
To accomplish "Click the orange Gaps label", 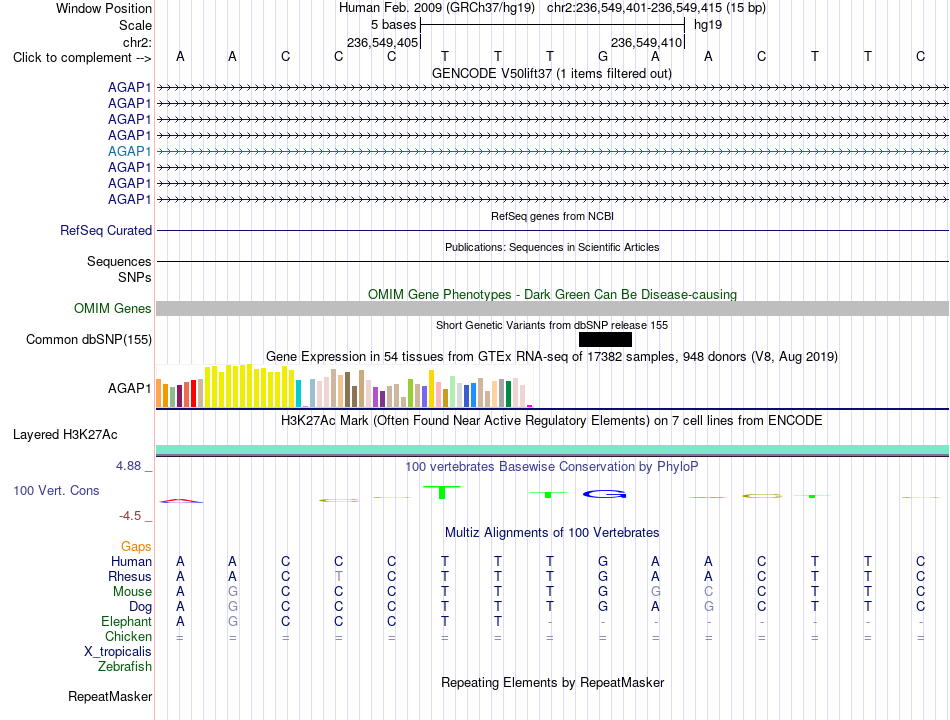I will pyautogui.click(x=136, y=547).
